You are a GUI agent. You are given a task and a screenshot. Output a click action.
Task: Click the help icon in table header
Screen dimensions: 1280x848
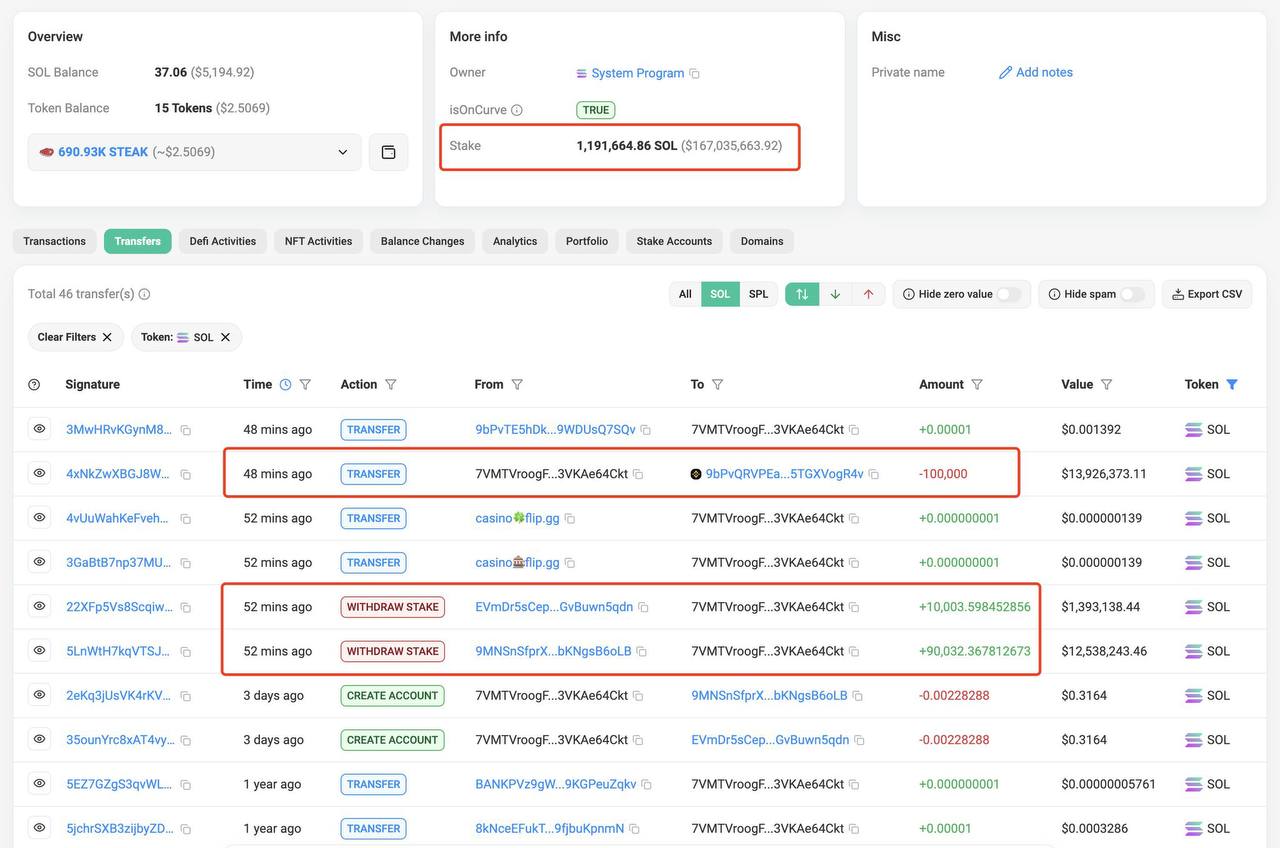click(34, 384)
